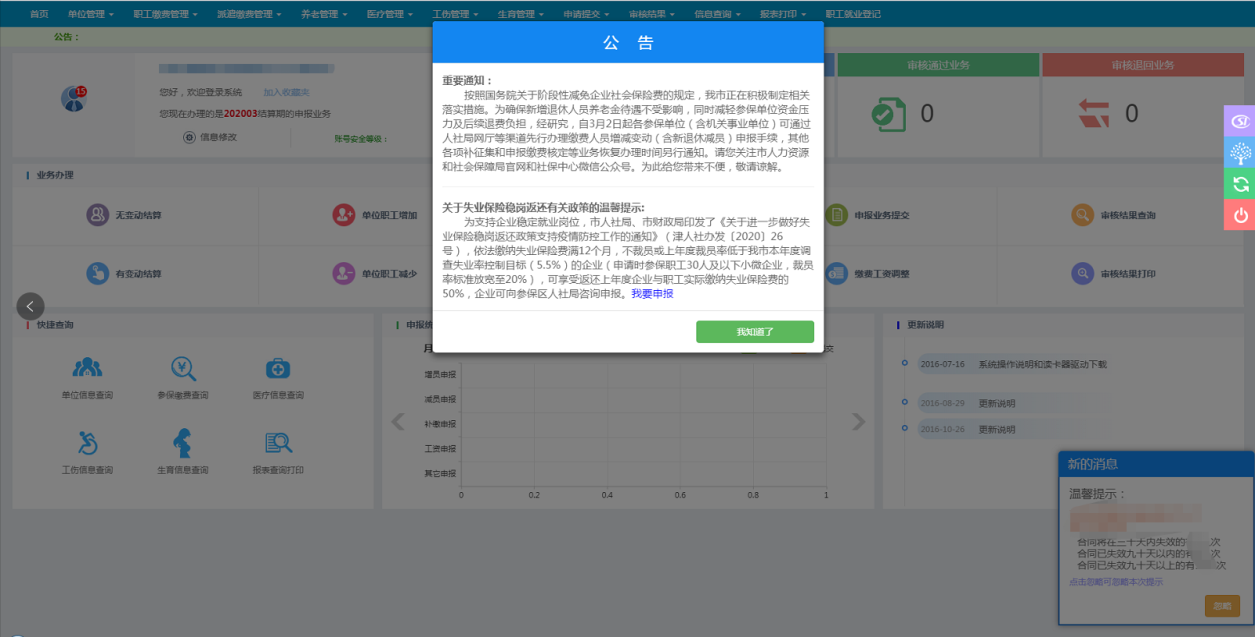Click the 补缴申报 chart axis label
Screen dimensions: 1255x637
pyautogui.click(x=440, y=424)
